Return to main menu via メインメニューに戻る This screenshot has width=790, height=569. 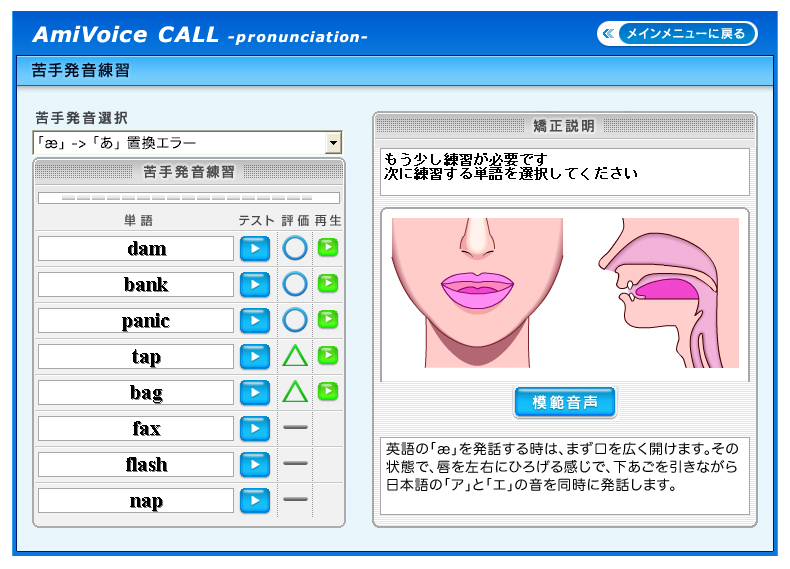coord(678,34)
